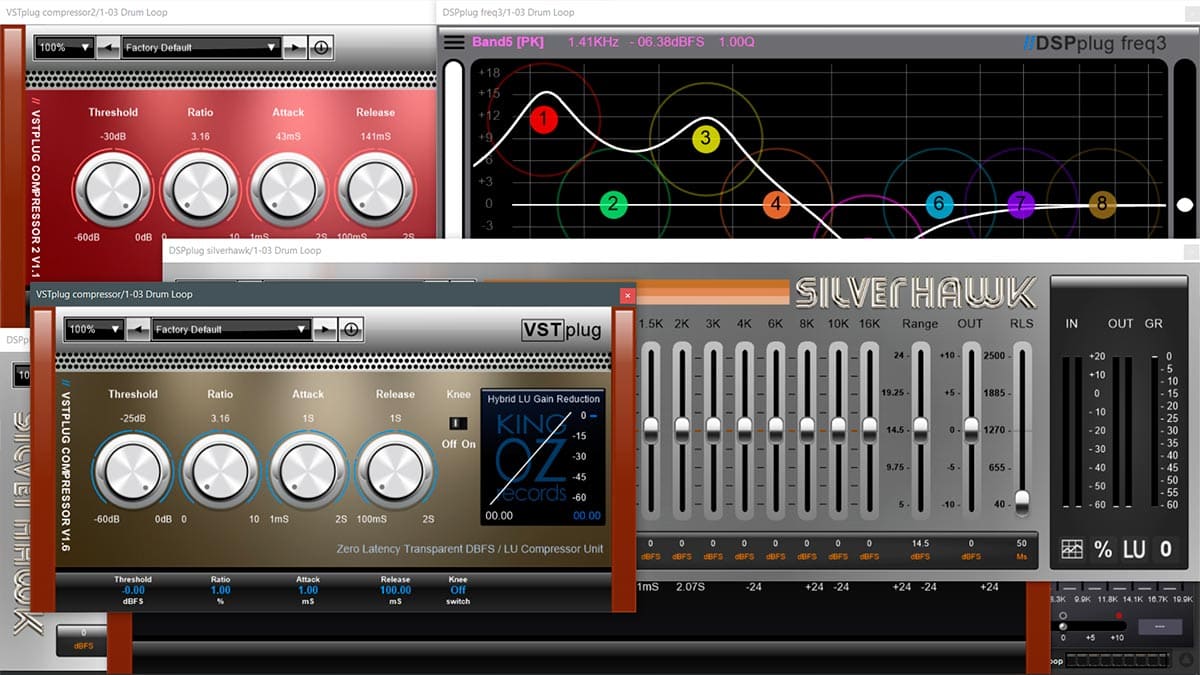Select orange band 4 node in freq3
The height and width of the screenshot is (675, 1200).
point(776,205)
